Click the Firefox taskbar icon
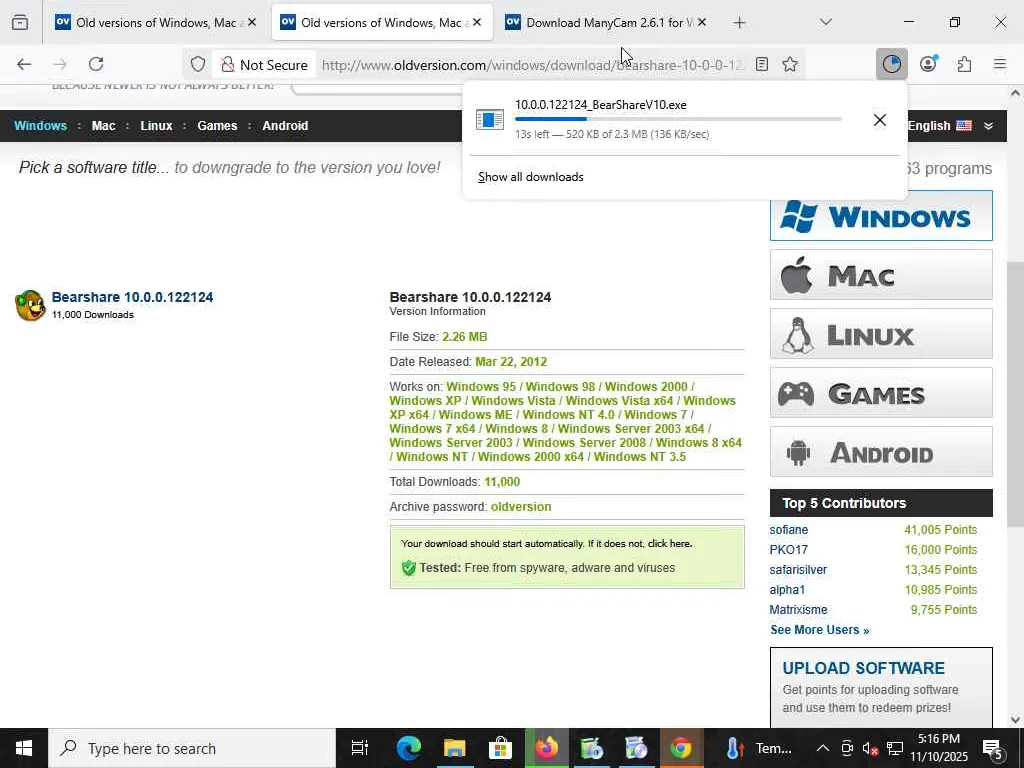This screenshot has height=768, width=1024. pos(547,748)
